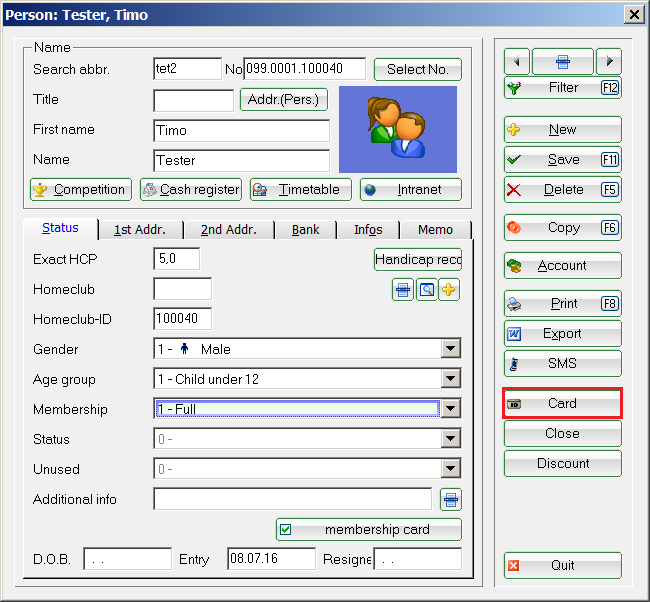
Task: Click the Search abbr. input field
Action: click(187, 68)
